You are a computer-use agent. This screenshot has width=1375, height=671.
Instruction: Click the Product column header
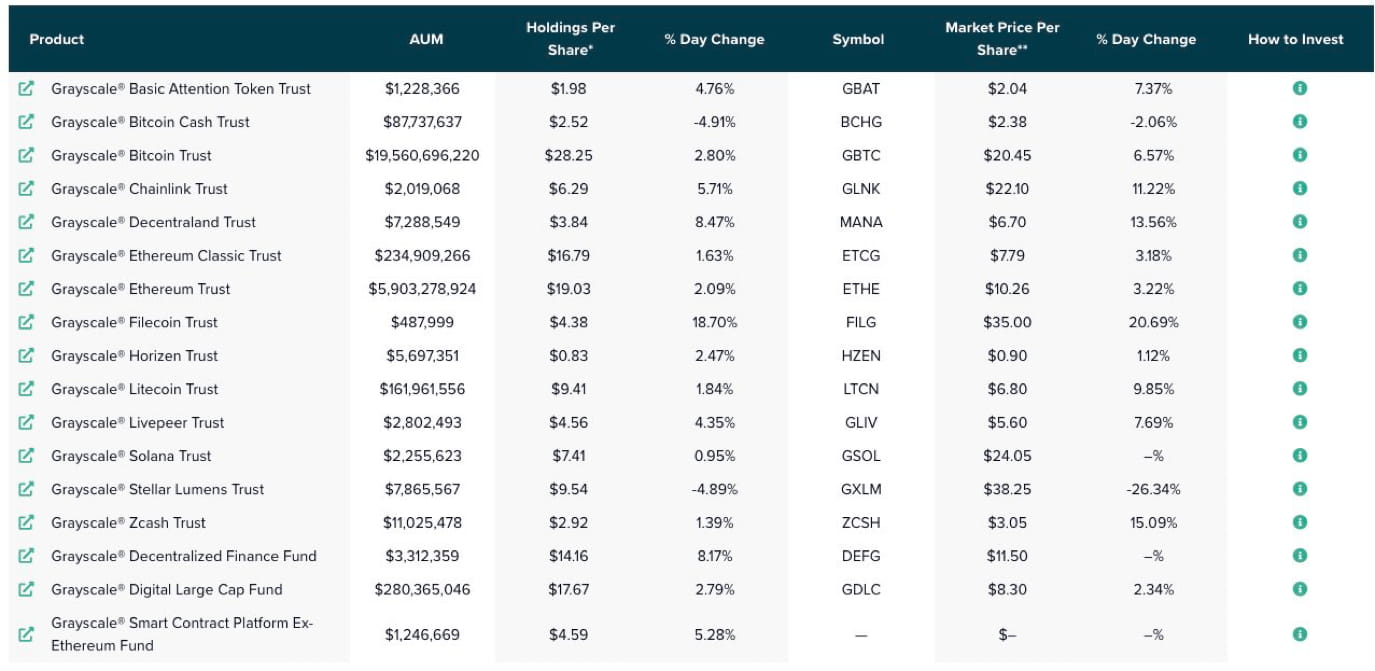[57, 39]
